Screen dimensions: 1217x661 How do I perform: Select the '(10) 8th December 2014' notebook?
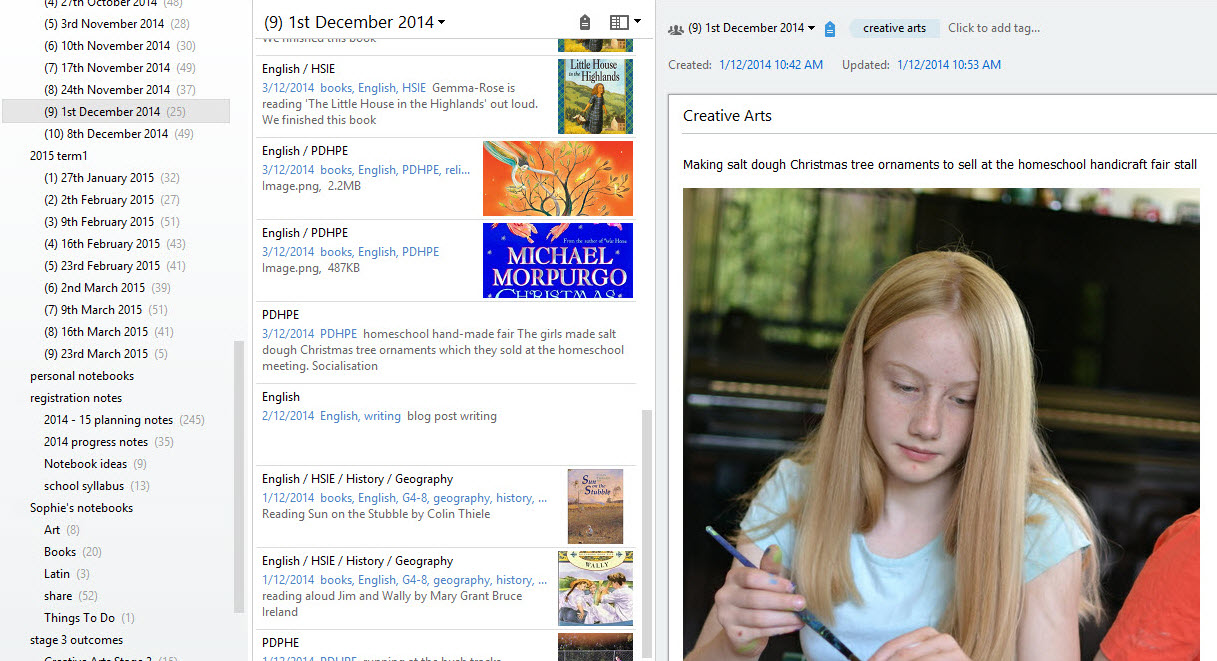point(106,134)
